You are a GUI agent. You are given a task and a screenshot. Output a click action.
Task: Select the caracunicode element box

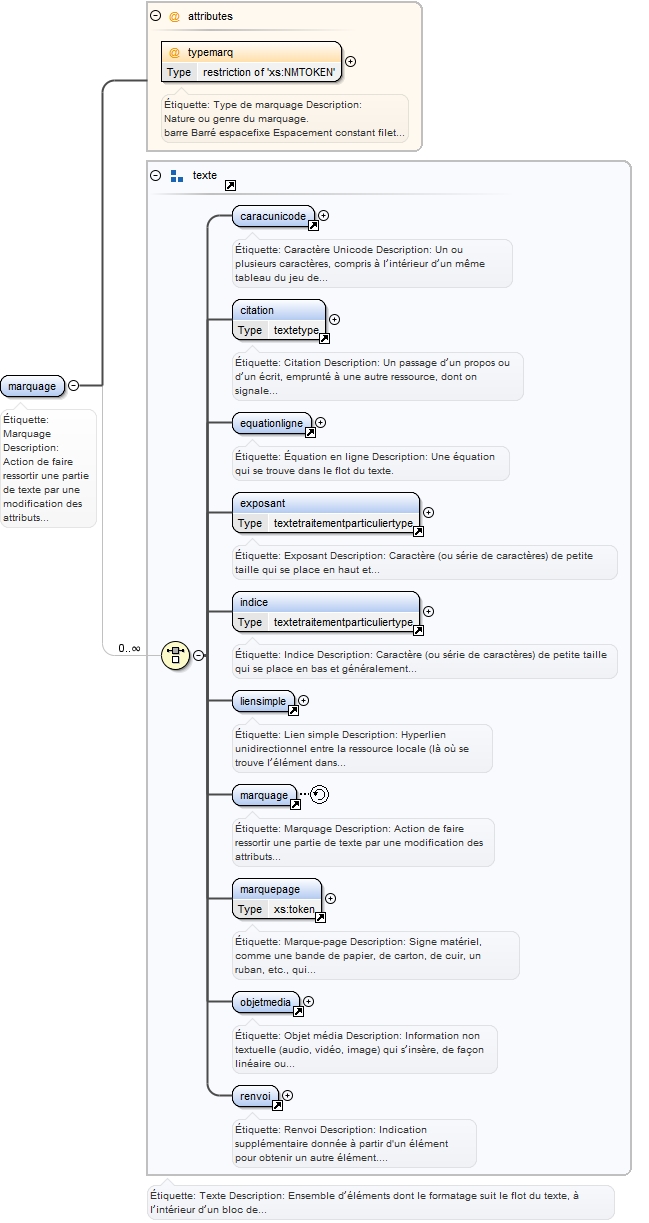(x=273, y=216)
